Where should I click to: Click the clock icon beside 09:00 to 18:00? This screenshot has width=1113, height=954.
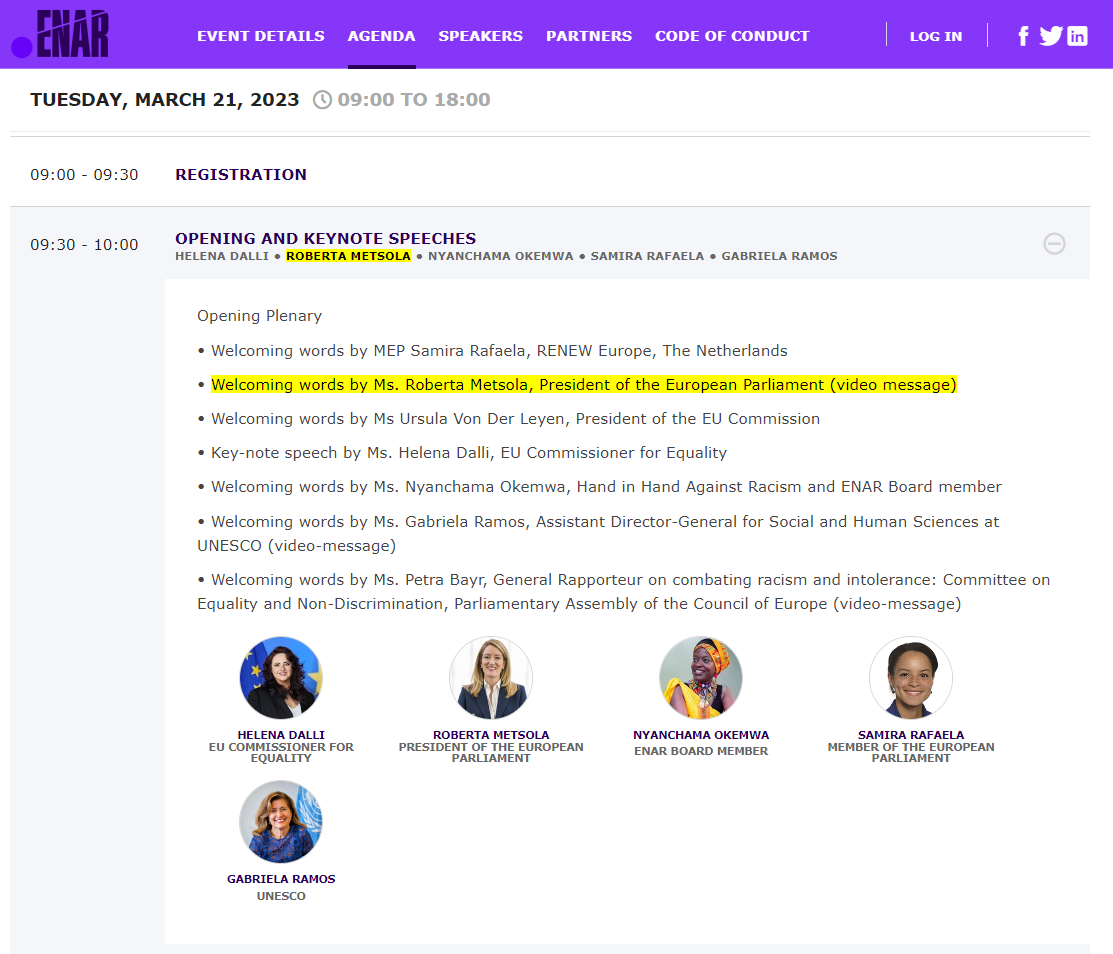(322, 99)
